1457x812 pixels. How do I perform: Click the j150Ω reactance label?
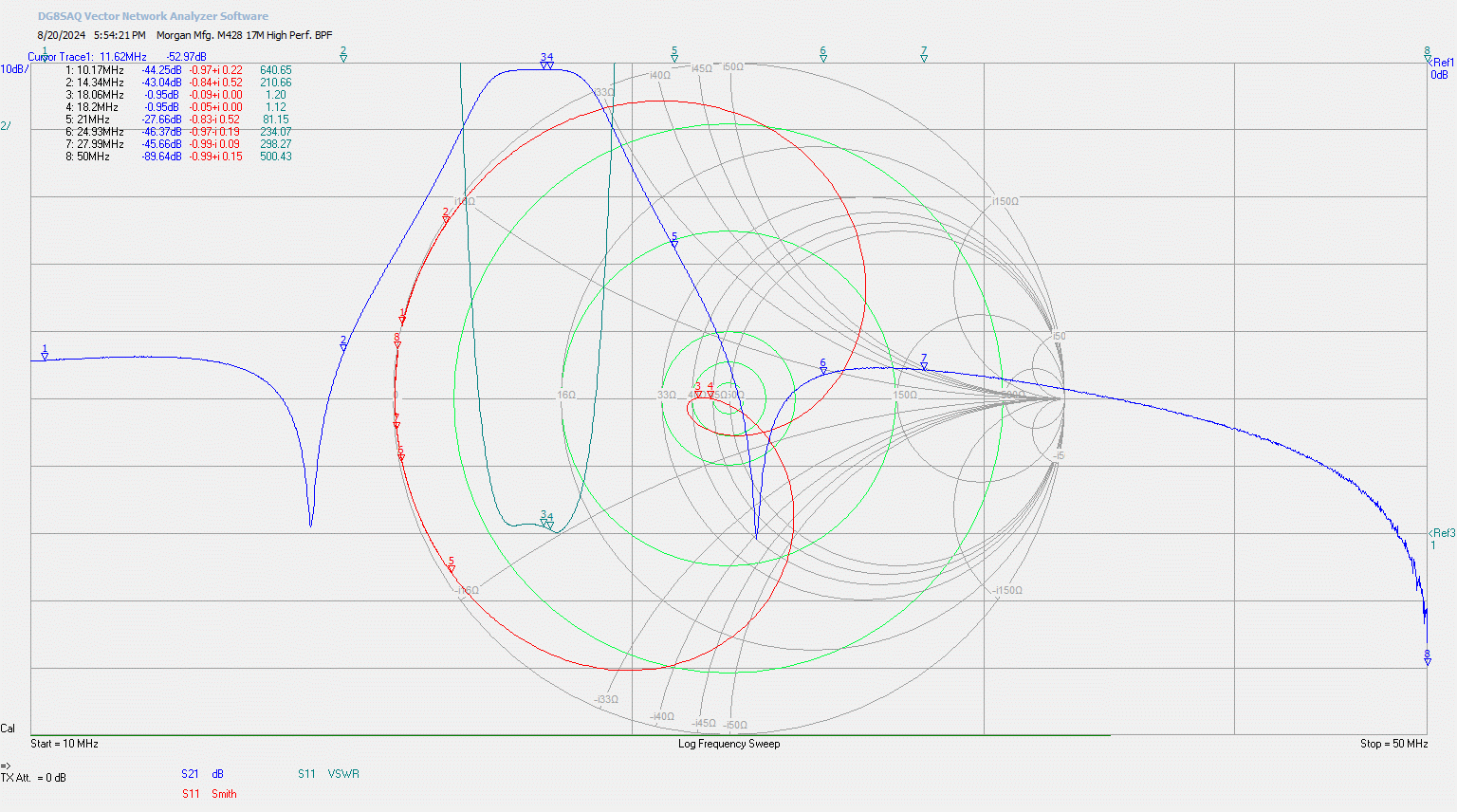(1005, 201)
